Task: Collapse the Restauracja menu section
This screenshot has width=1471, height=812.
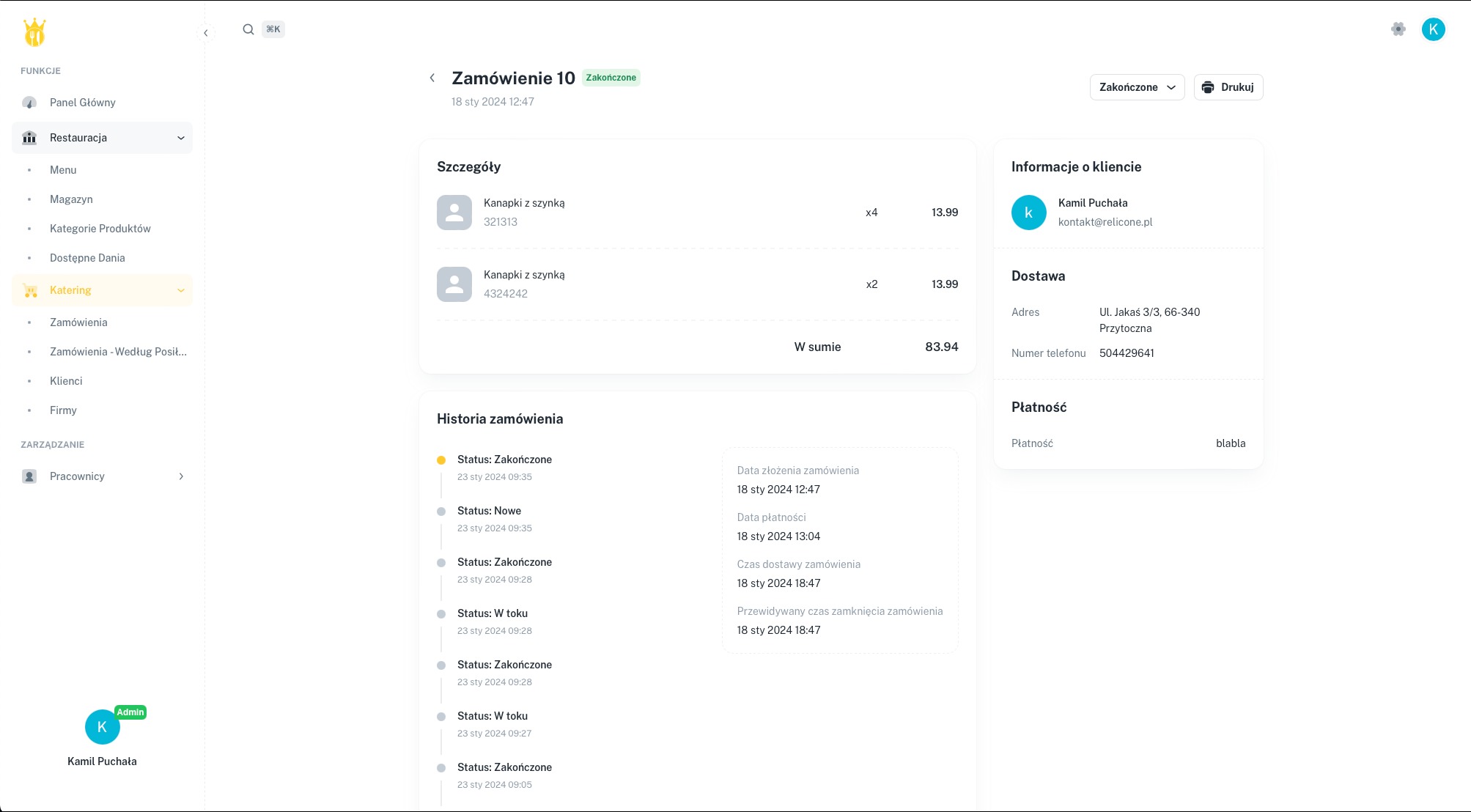Action: 180,138
